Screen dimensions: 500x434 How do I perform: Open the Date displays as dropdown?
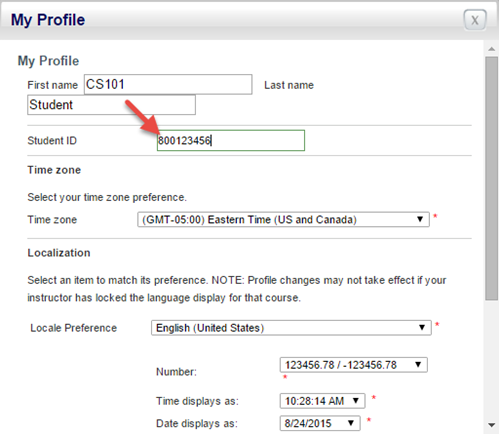click(320, 423)
